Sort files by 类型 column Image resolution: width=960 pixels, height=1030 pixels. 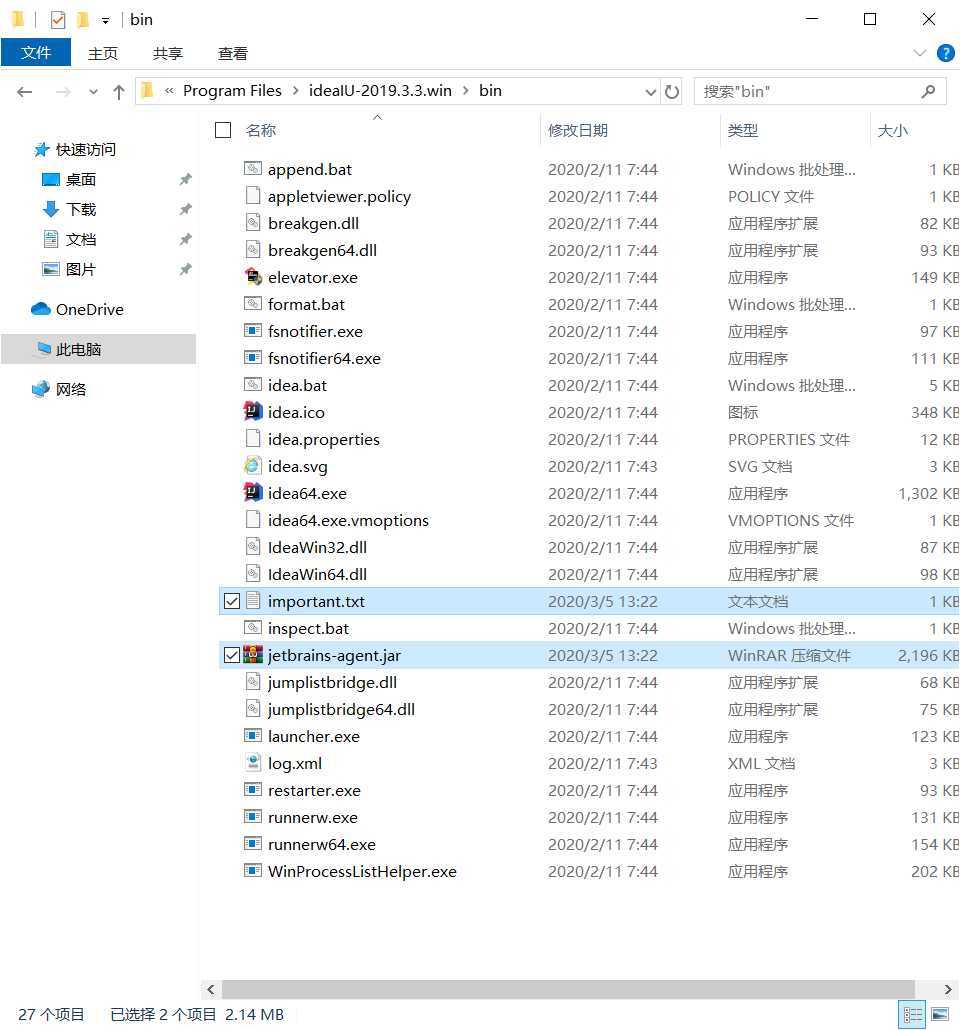coord(743,130)
